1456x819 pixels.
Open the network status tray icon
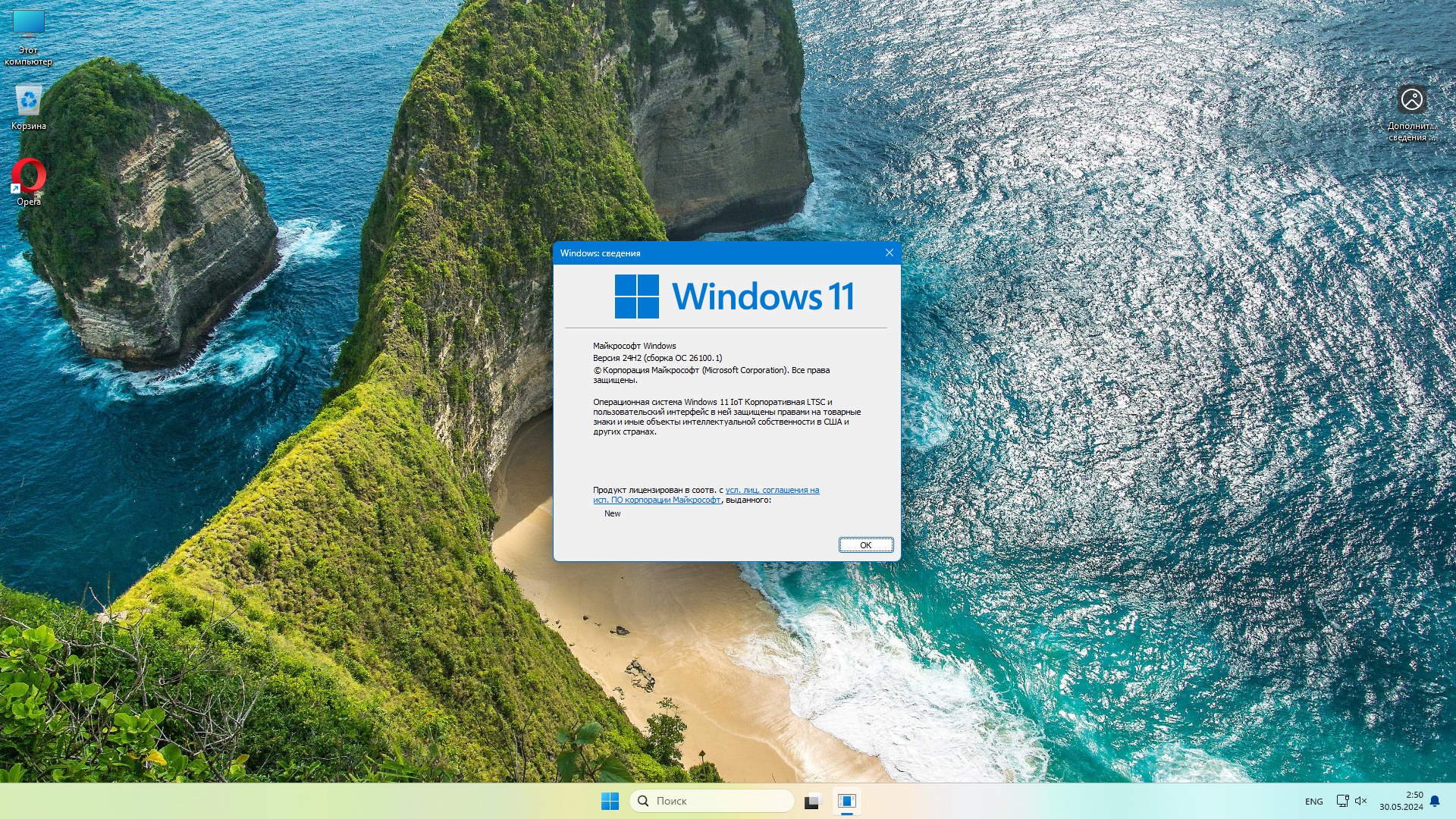(1341, 801)
